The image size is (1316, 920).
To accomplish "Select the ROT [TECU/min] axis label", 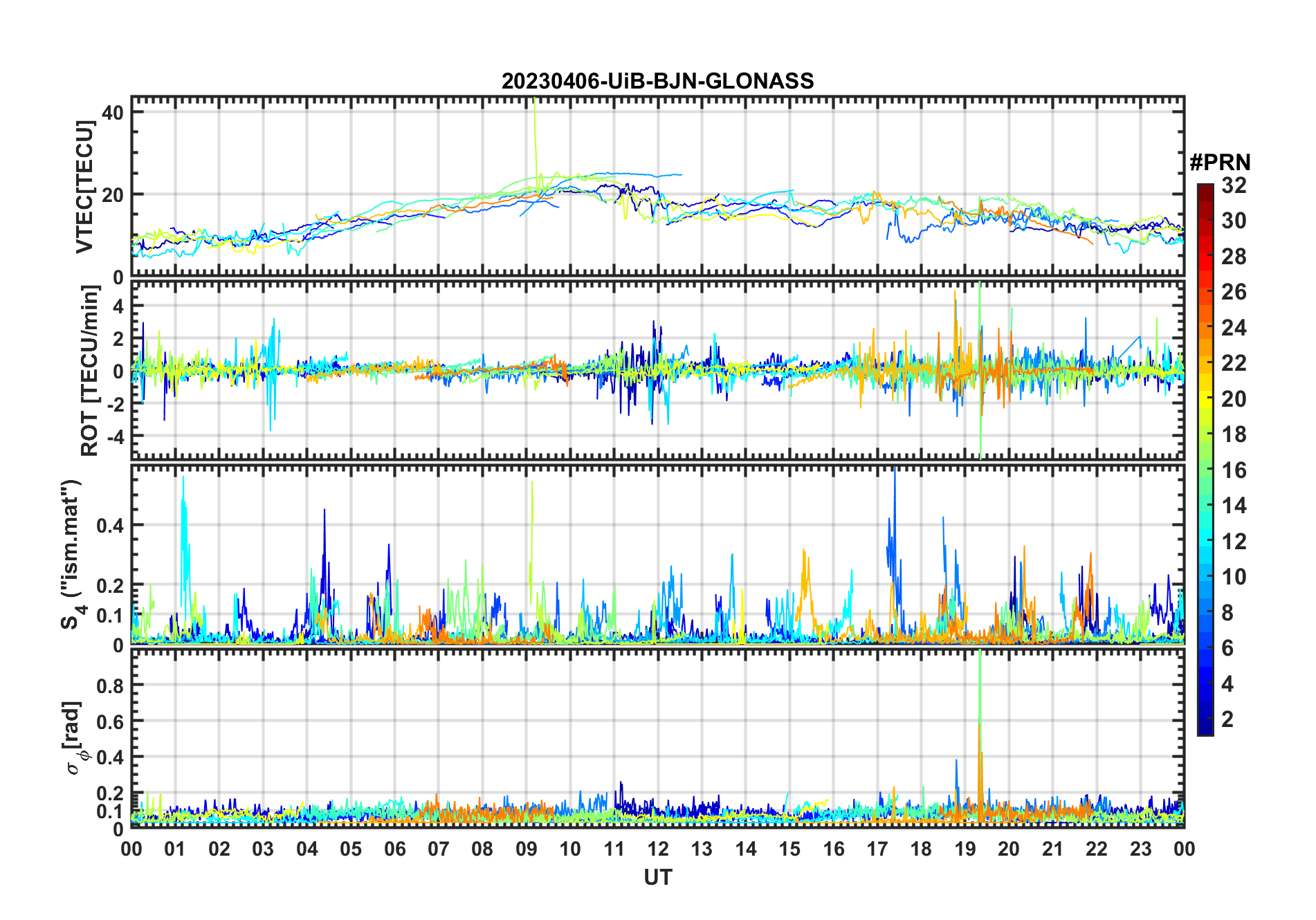I will (89, 371).
